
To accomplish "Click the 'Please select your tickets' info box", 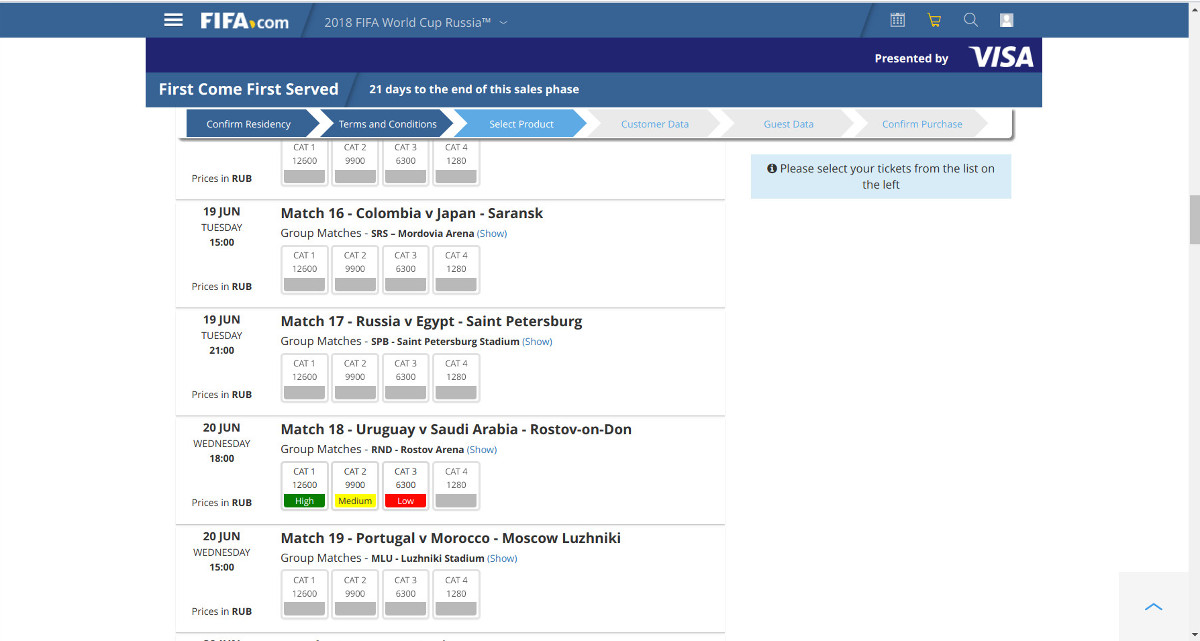I will (881, 176).
